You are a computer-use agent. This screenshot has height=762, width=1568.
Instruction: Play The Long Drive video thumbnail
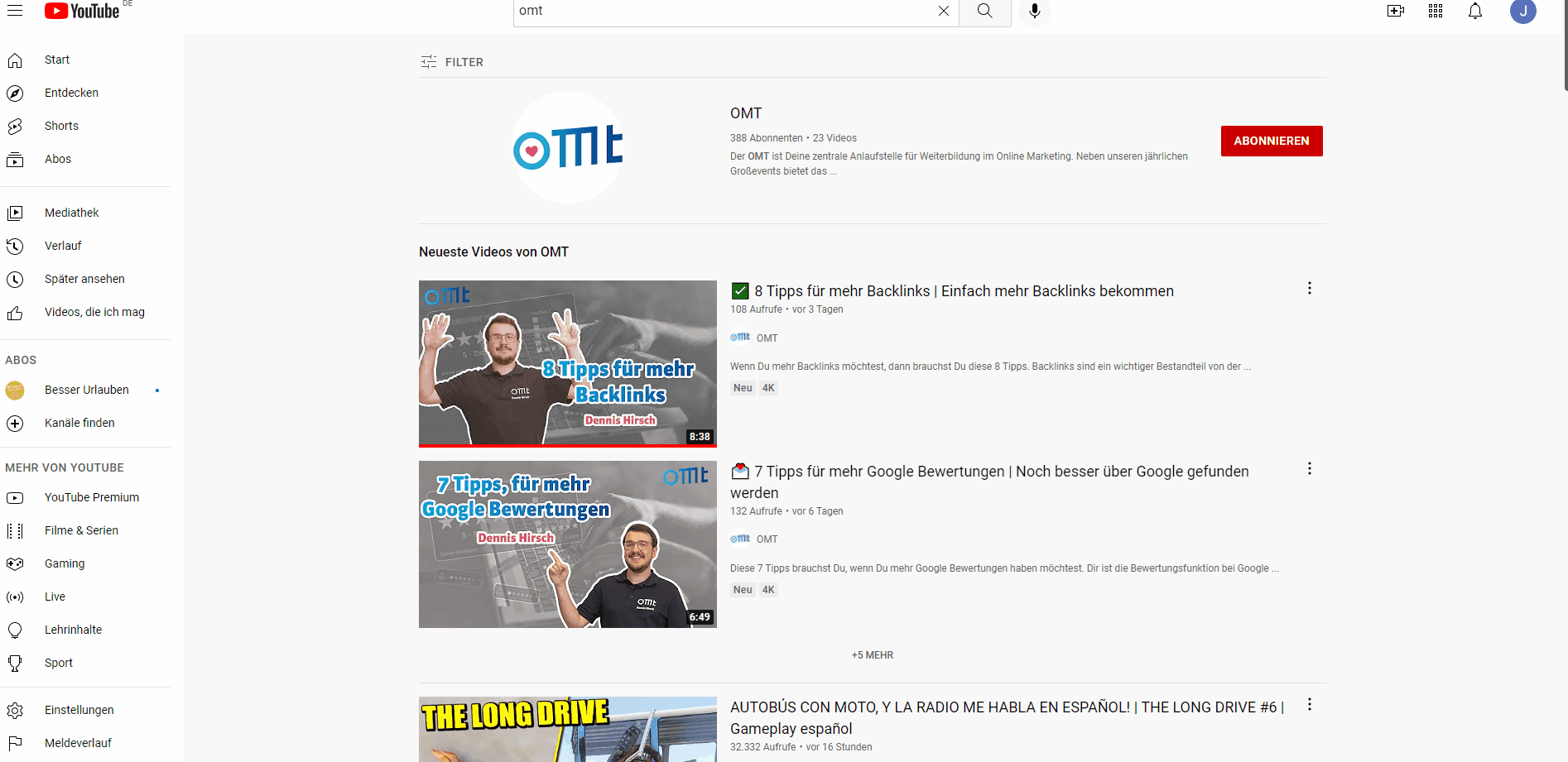(568, 729)
